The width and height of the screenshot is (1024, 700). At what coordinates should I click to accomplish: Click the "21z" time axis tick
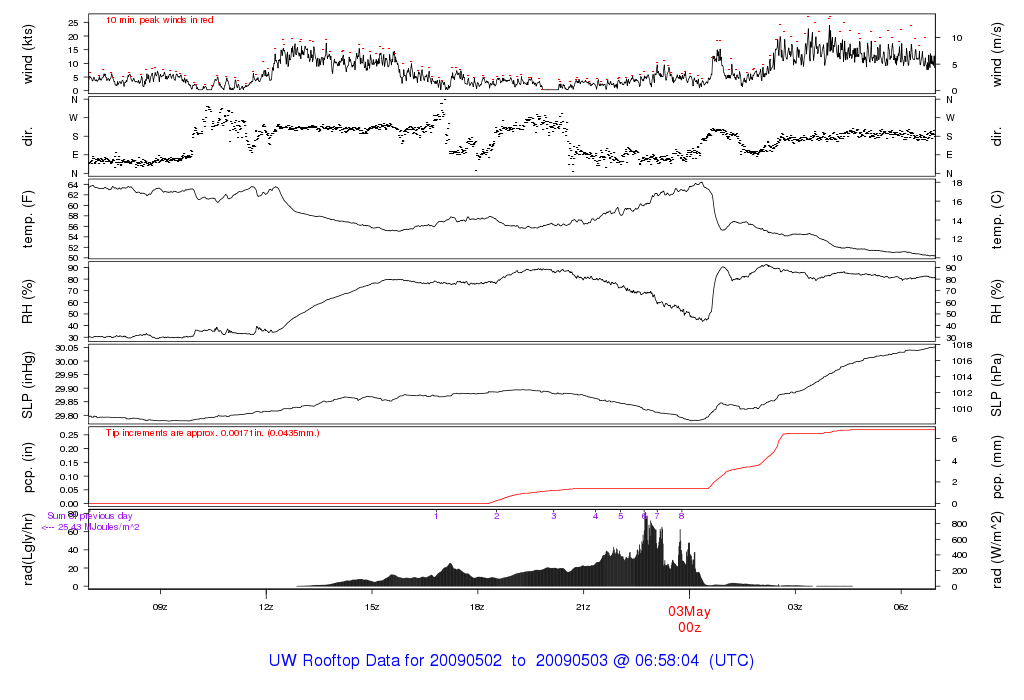tap(583, 607)
